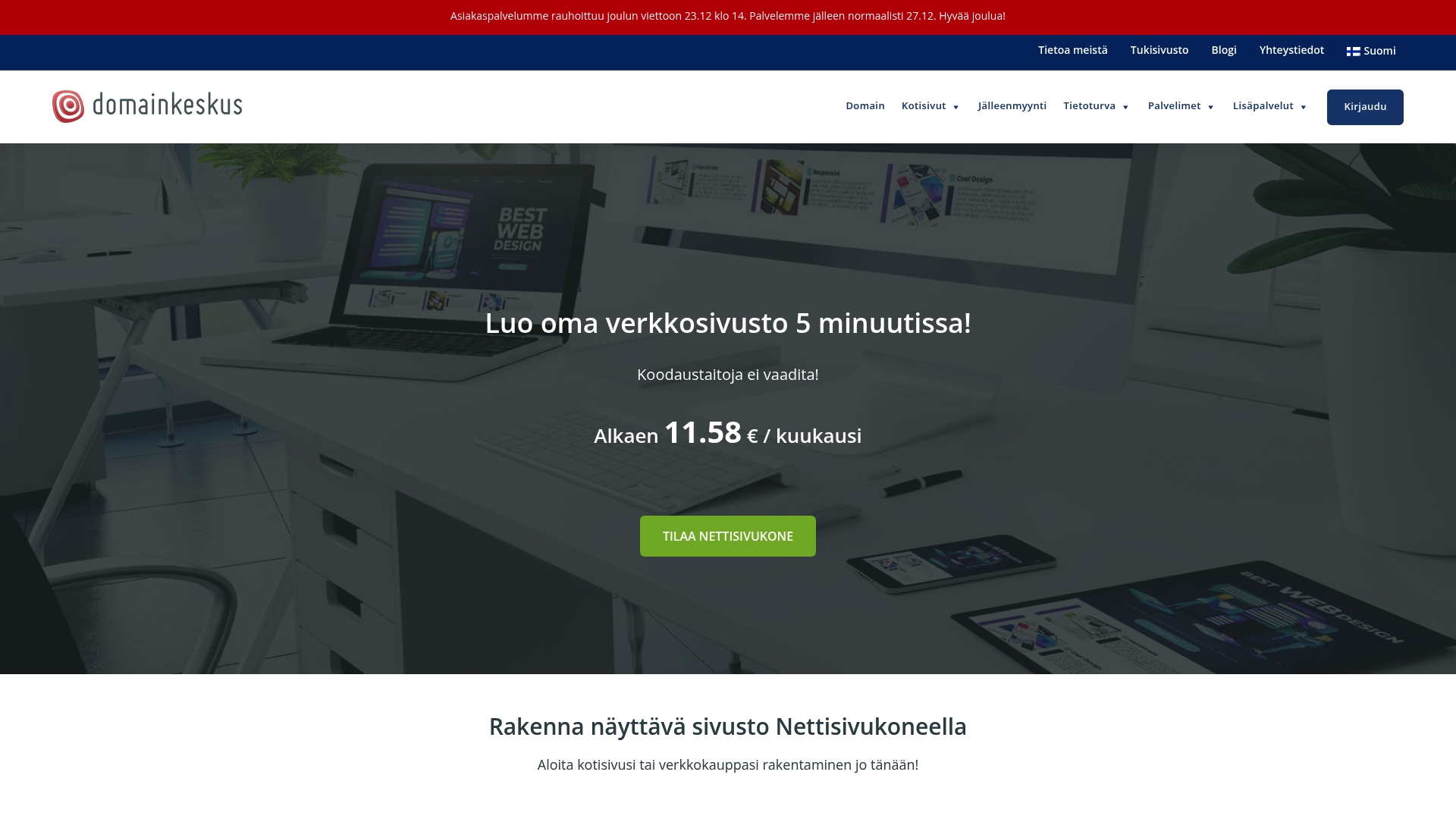Click the hero heading about 5 minuutissa
1456x819 pixels.
click(727, 323)
